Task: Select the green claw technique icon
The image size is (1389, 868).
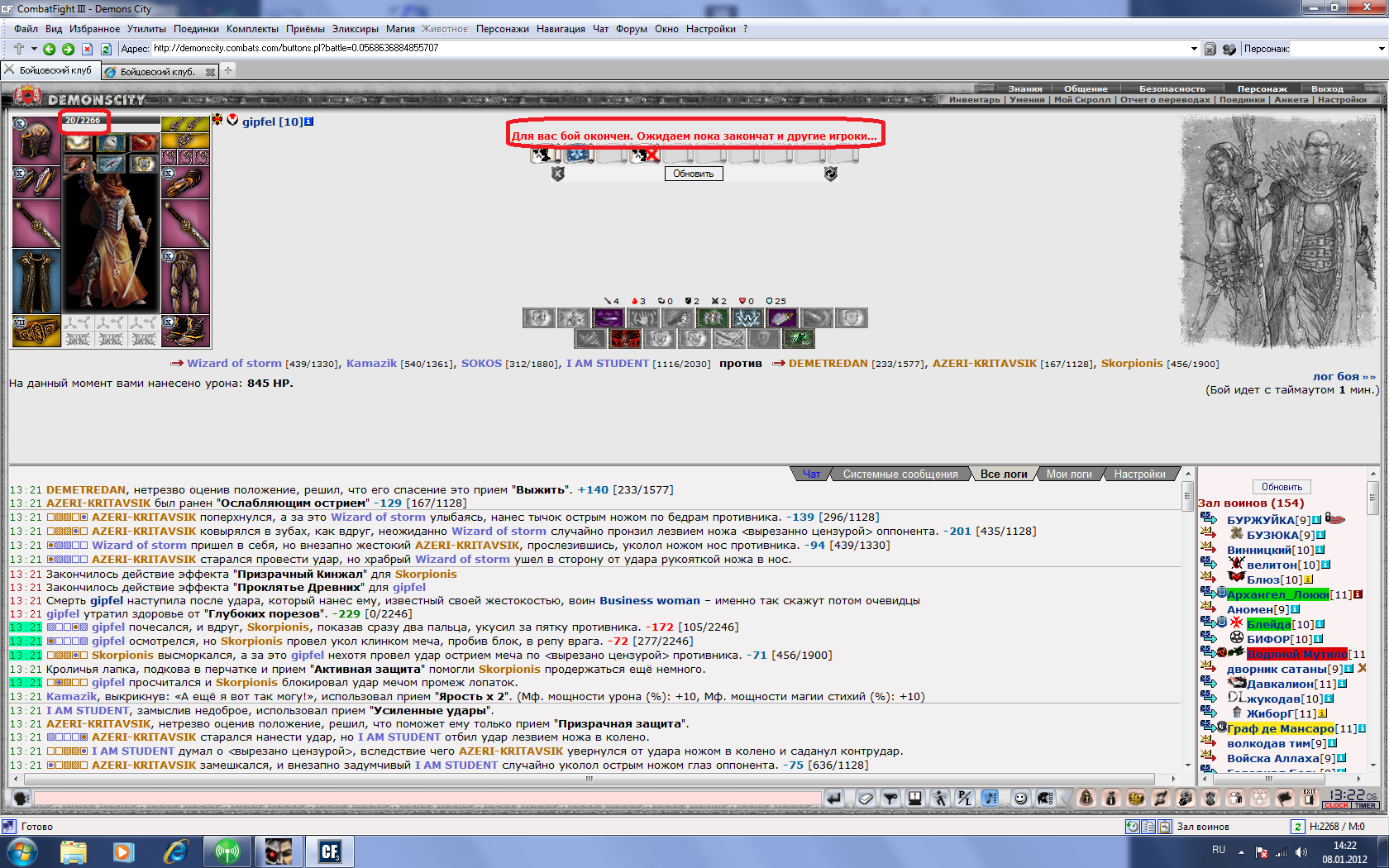Action: pyautogui.click(x=799, y=338)
